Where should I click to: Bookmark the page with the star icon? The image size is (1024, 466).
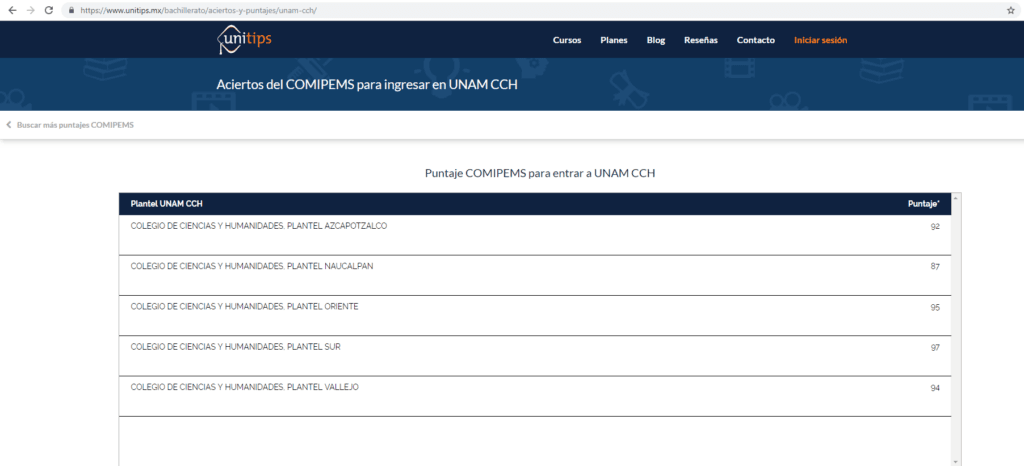[x=1010, y=9]
